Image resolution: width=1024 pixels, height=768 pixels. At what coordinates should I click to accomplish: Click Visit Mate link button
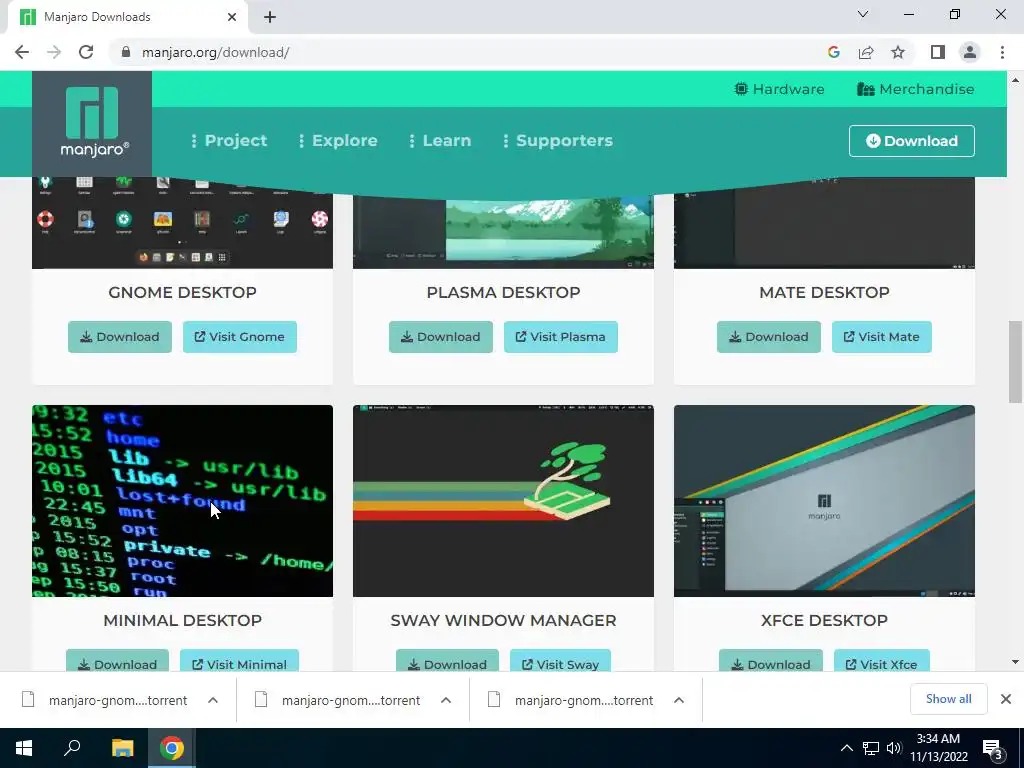coord(882,337)
